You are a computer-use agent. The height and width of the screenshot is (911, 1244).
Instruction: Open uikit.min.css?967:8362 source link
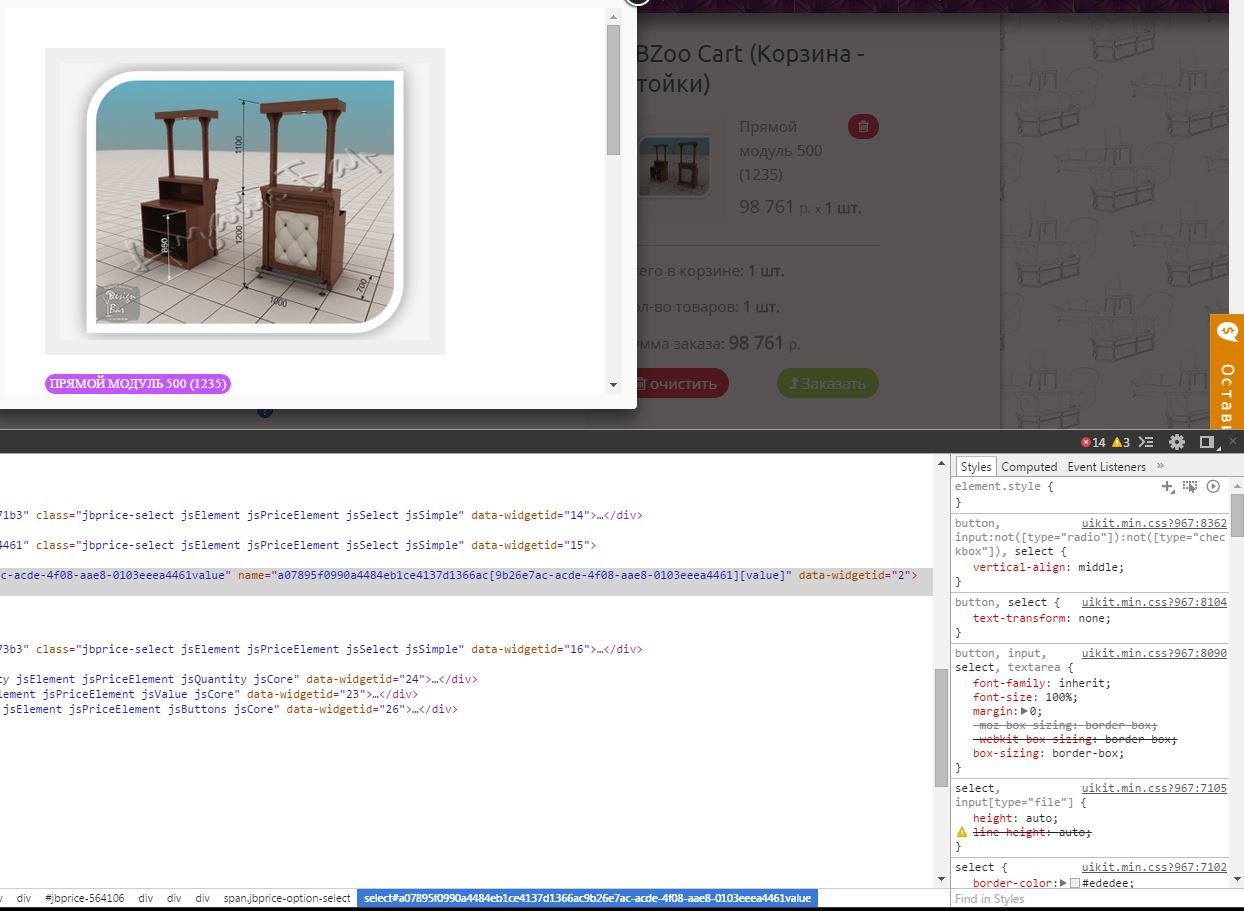click(1154, 523)
